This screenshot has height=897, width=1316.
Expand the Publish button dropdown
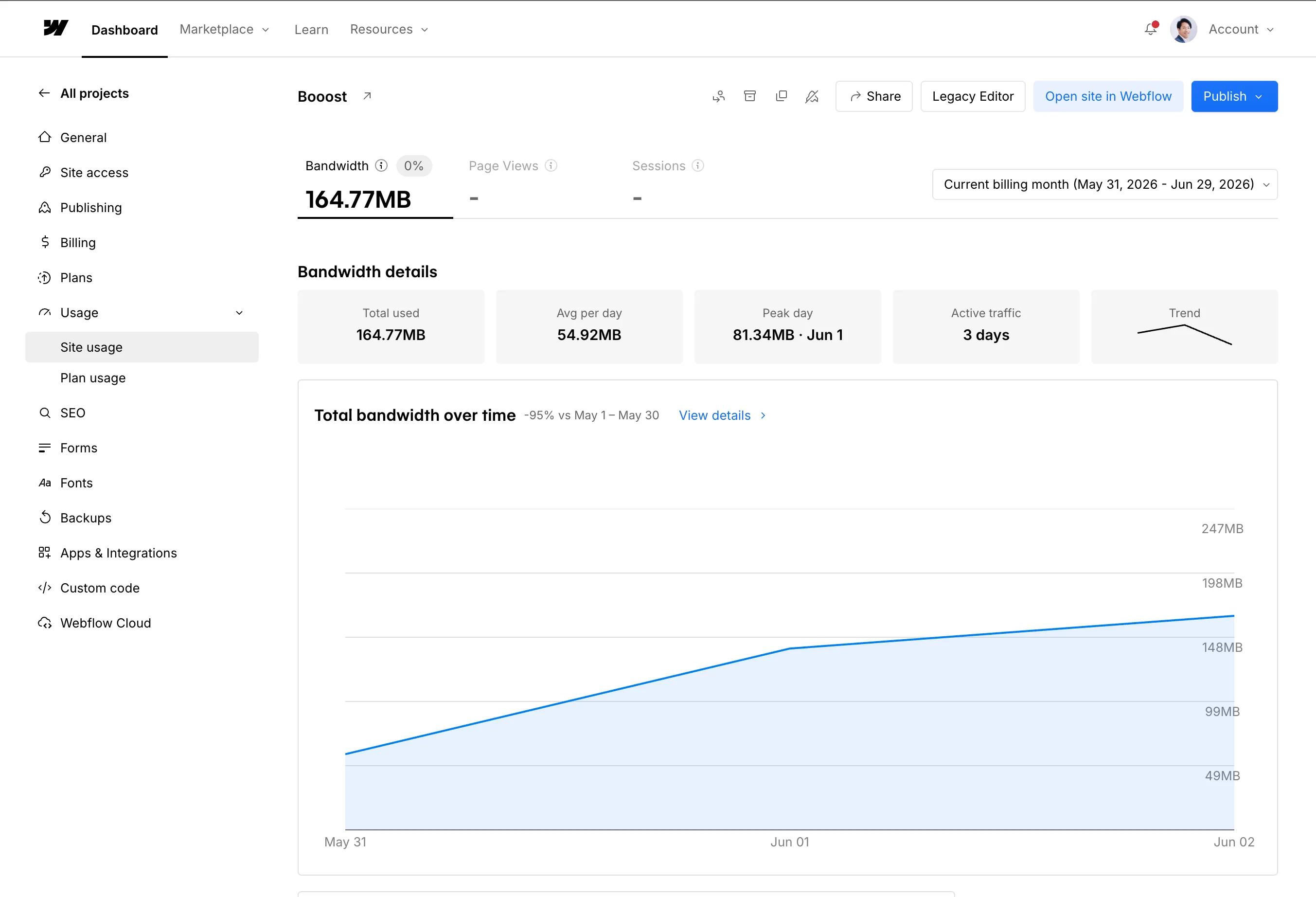coord(1259,97)
